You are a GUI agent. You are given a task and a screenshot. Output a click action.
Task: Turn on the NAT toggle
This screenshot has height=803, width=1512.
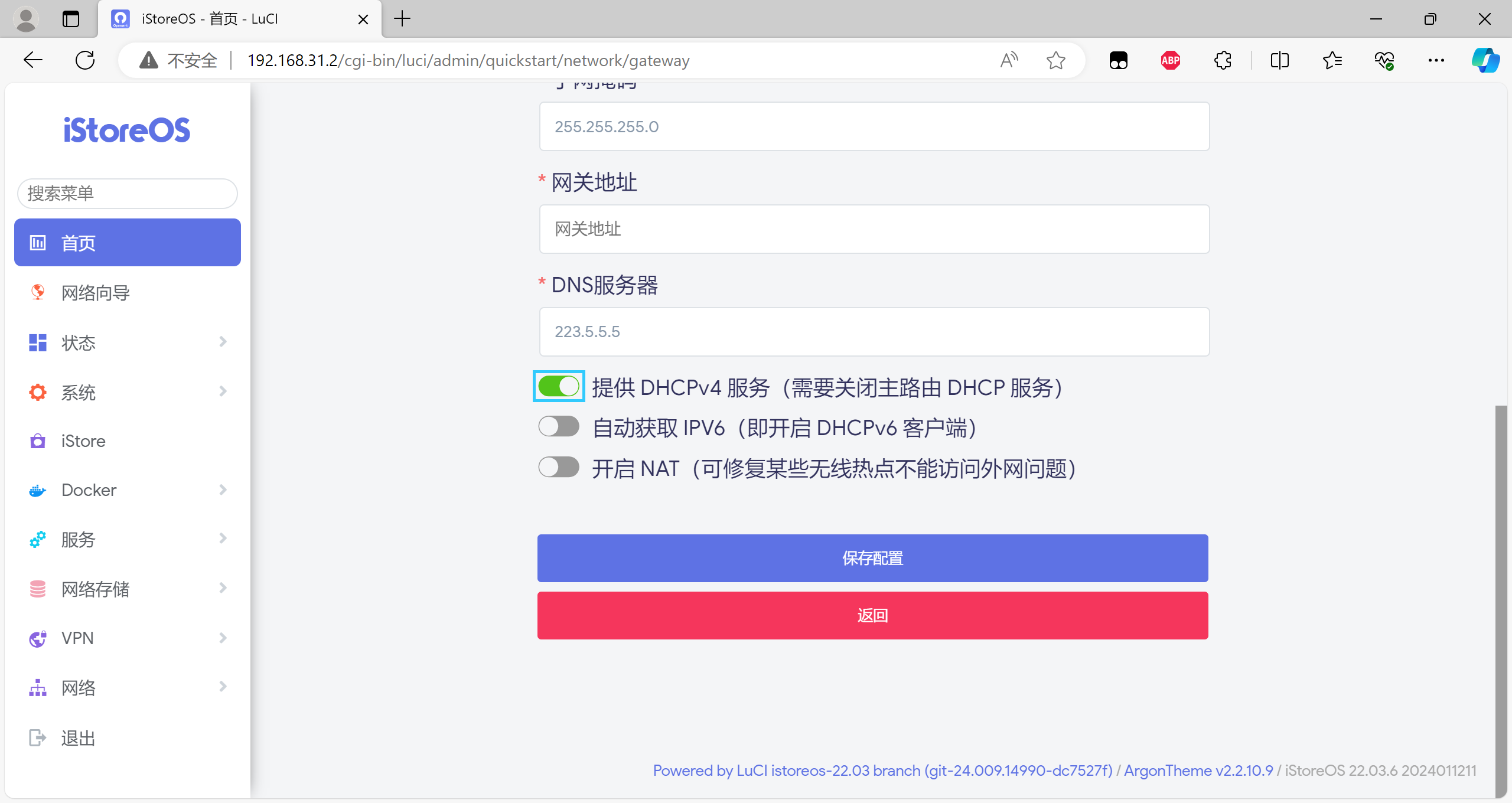click(559, 467)
